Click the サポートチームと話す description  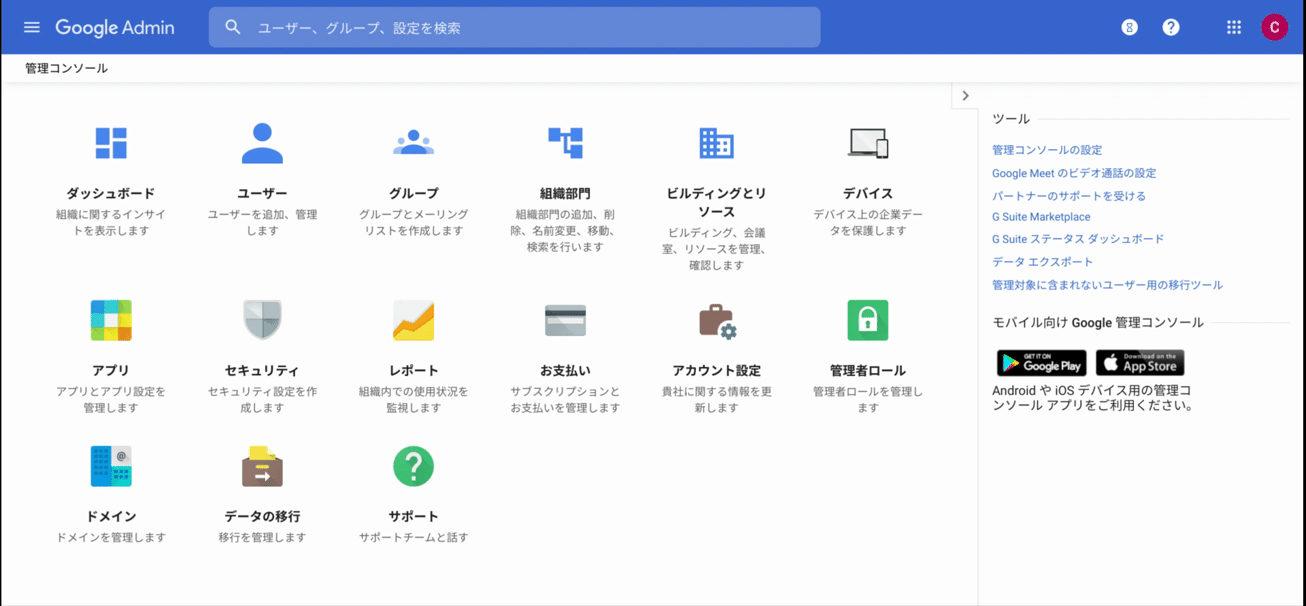click(413, 537)
